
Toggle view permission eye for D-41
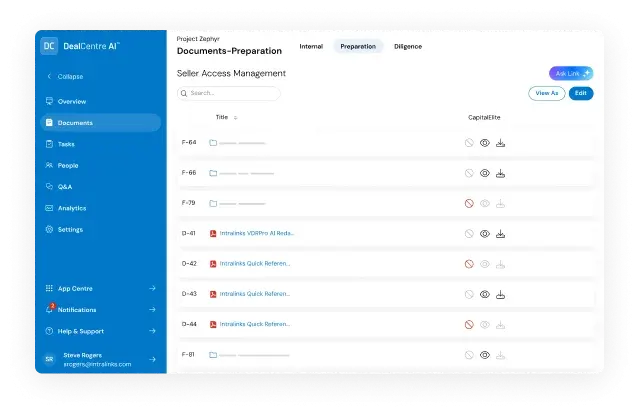tap(484, 233)
